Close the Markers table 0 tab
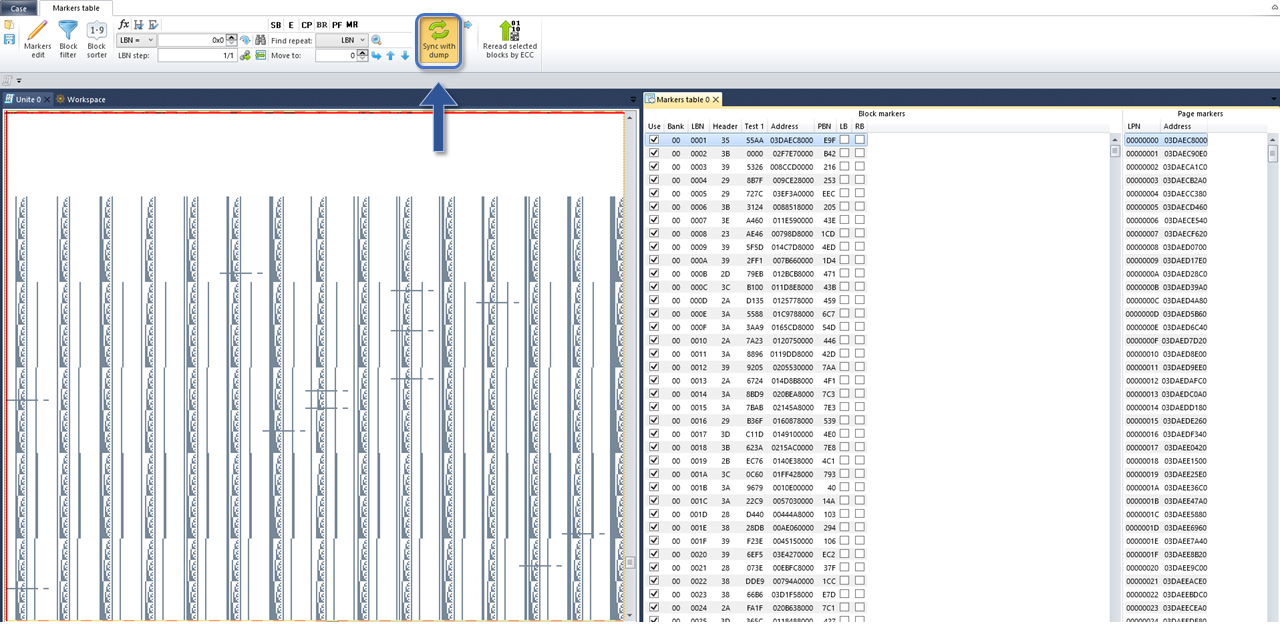This screenshot has width=1280, height=624. [716, 100]
